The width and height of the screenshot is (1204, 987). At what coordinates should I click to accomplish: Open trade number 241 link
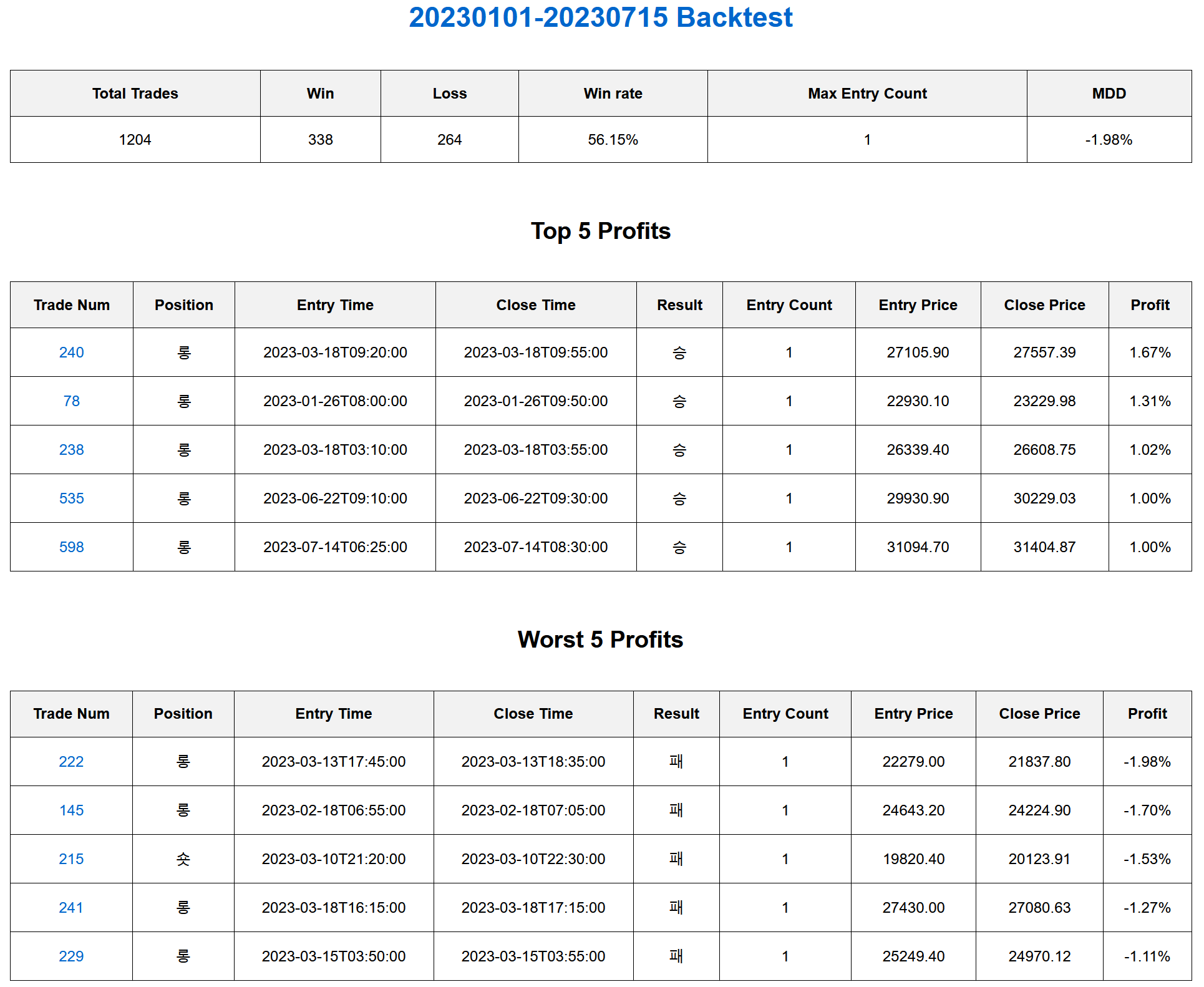point(71,908)
